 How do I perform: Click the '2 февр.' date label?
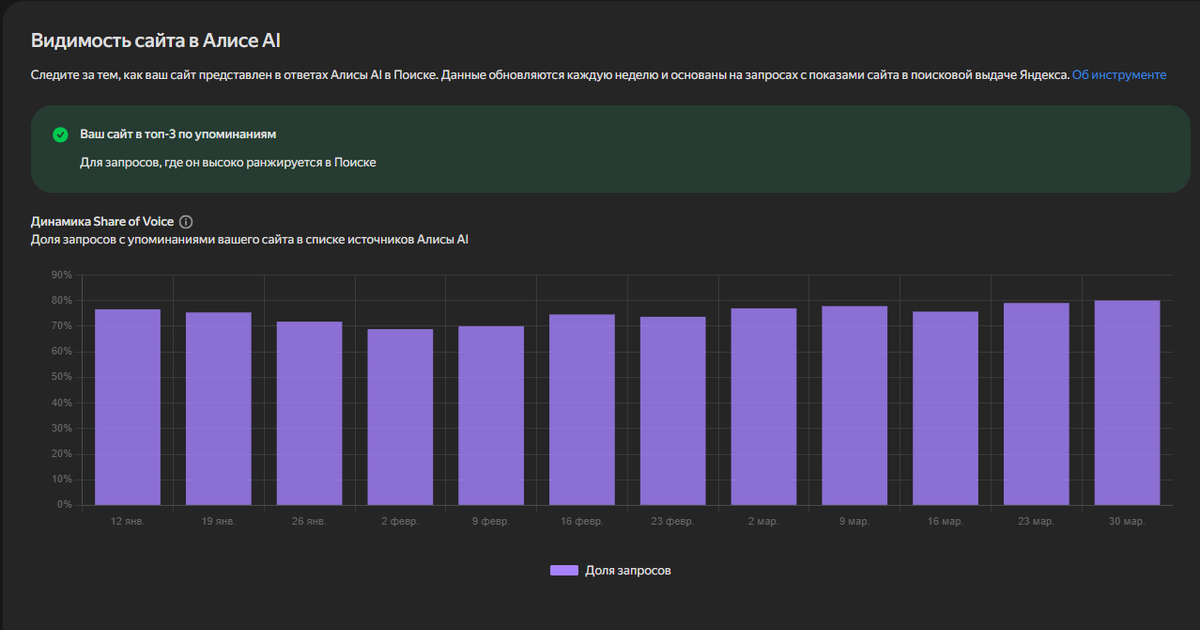click(x=400, y=522)
